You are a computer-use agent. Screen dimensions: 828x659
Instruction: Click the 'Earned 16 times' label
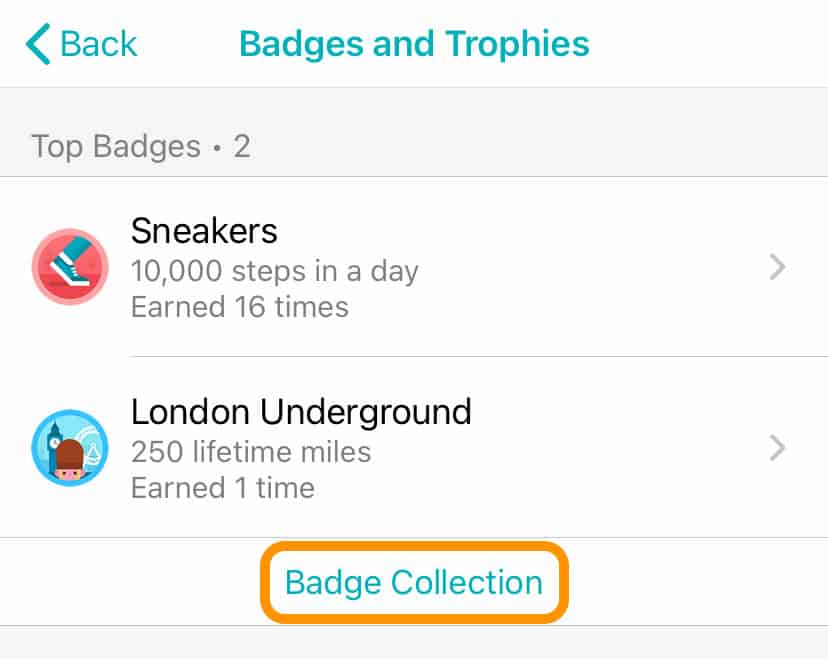(239, 306)
